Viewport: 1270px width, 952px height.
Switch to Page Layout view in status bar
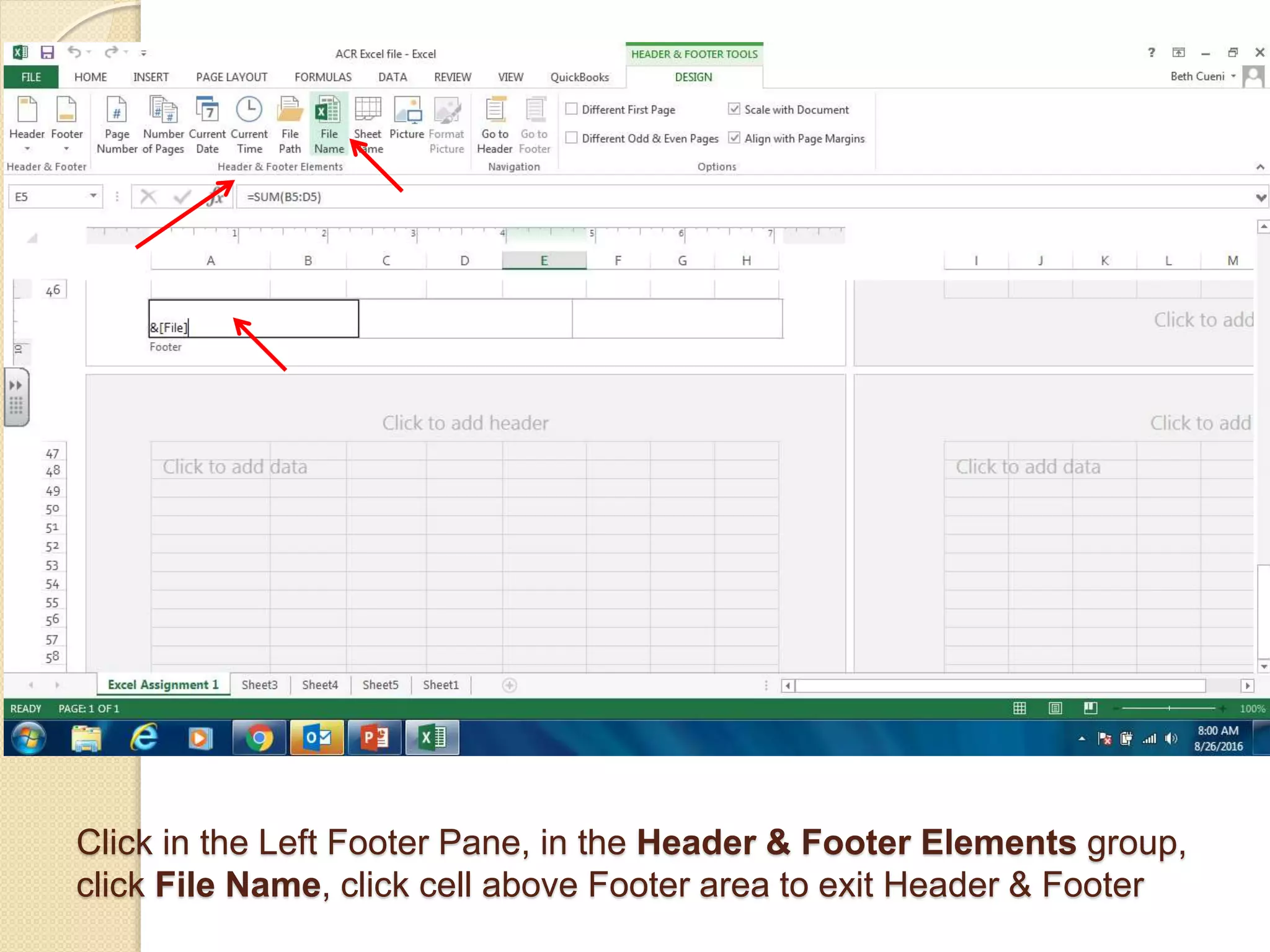click(1055, 708)
